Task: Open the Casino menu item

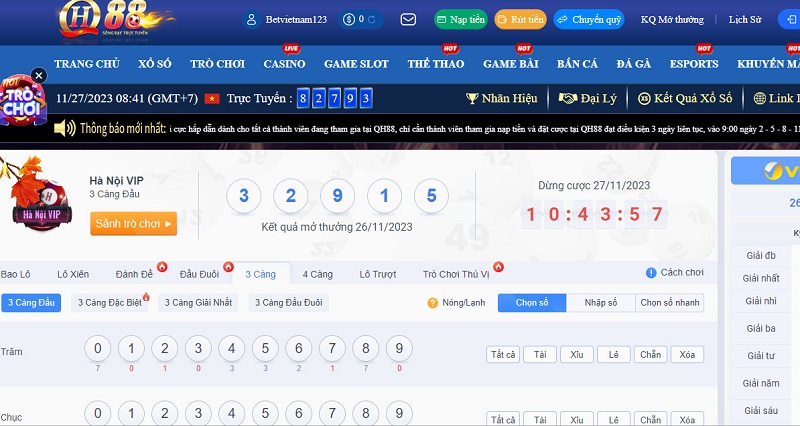Action: 284,64
